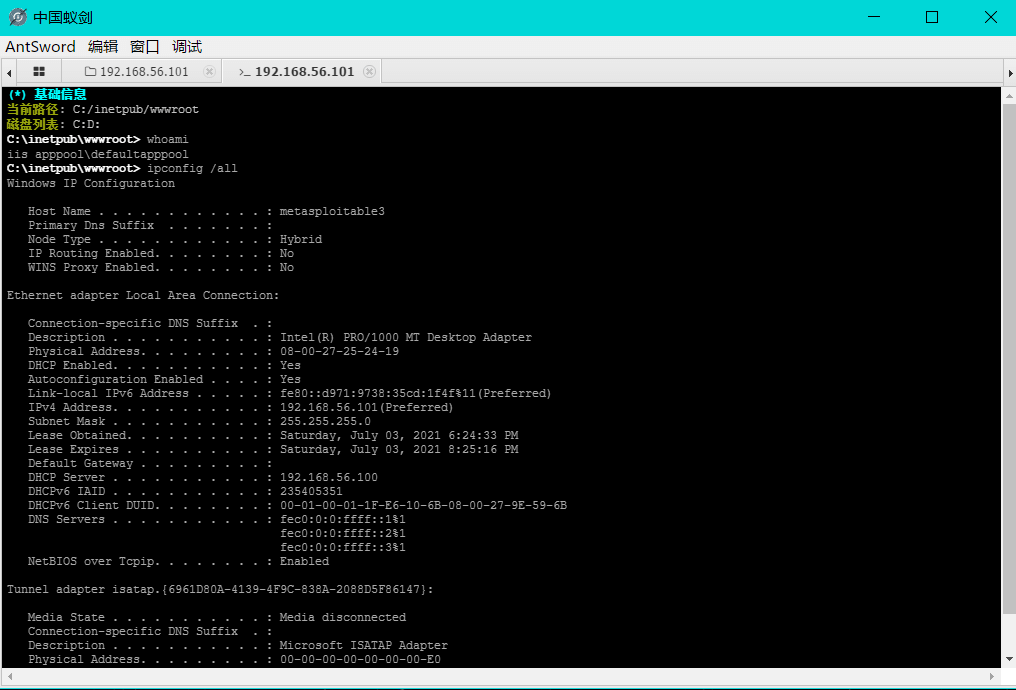Click the 'ipconfig /all' command text
The image size is (1016, 690).
click(x=192, y=168)
